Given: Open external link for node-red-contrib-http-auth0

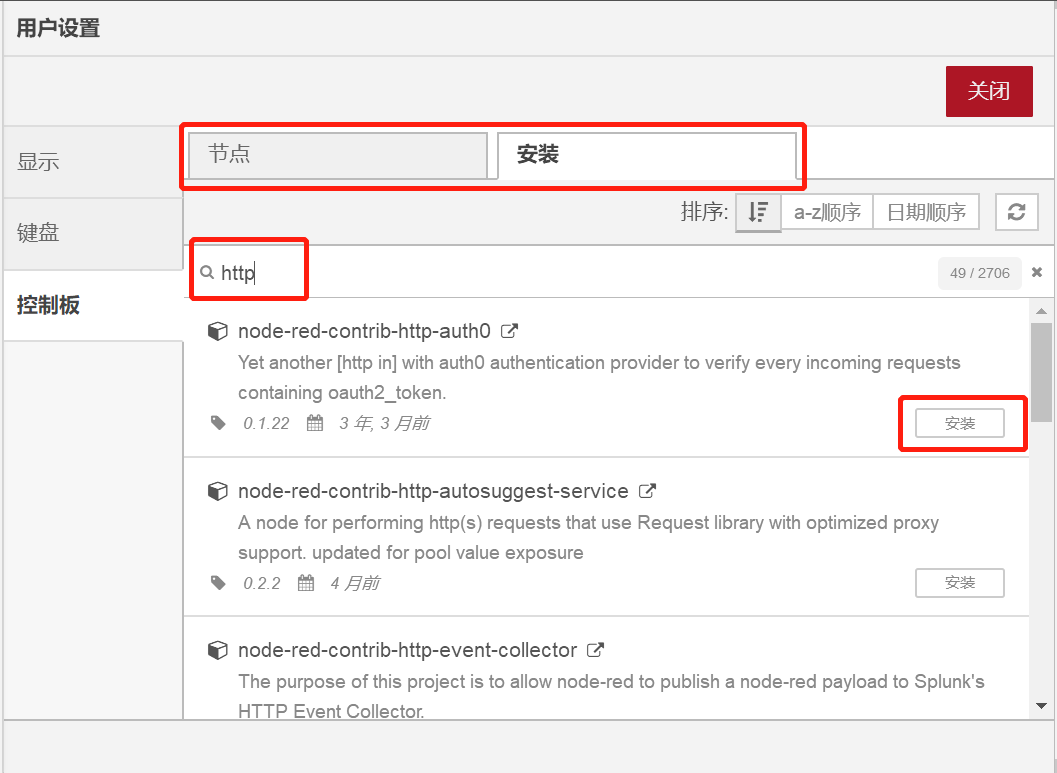Looking at the screenshot, I should 510,331.
